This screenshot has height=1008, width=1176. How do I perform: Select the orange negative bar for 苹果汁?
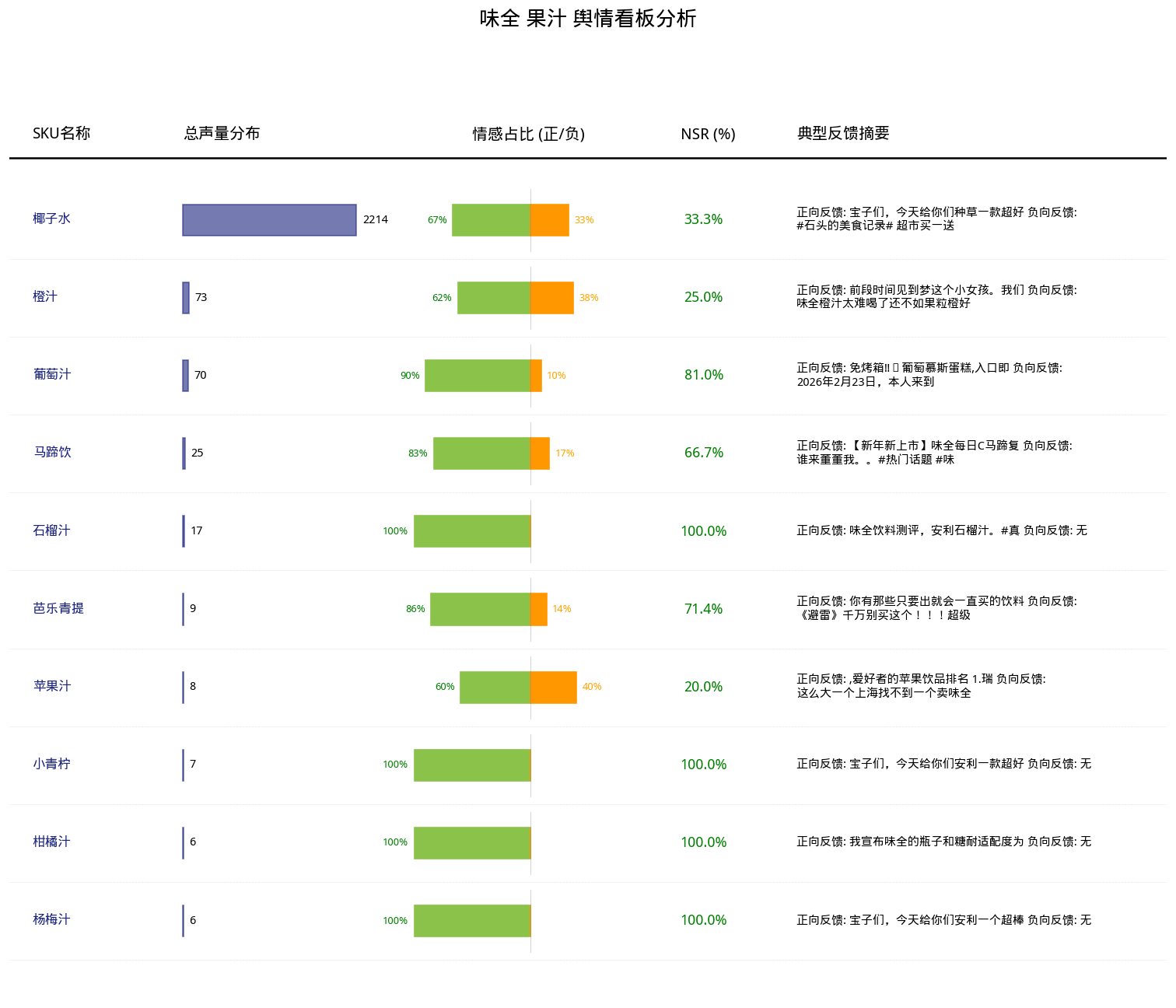point(554,688)
